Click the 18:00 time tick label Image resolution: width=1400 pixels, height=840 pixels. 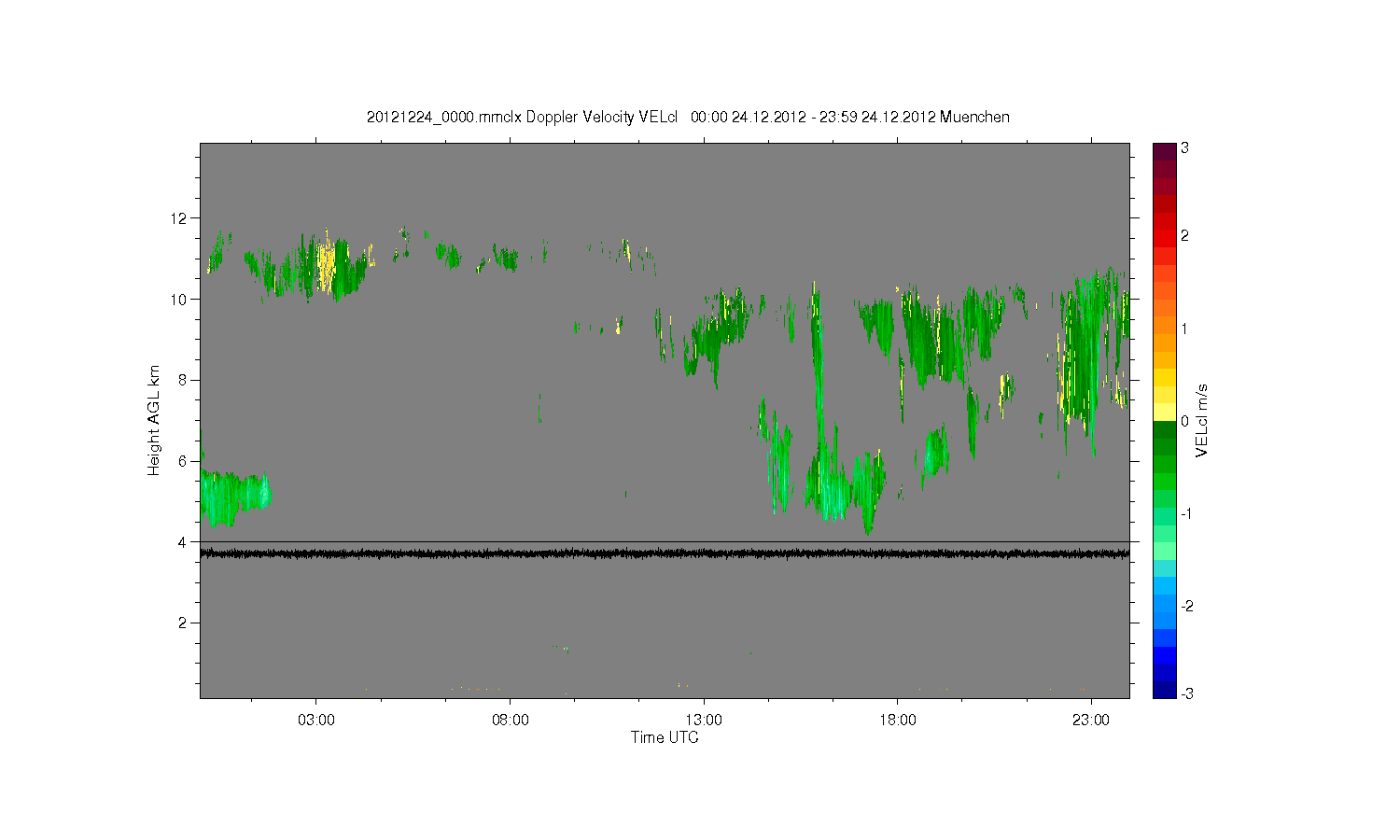(x=898, y=721)
